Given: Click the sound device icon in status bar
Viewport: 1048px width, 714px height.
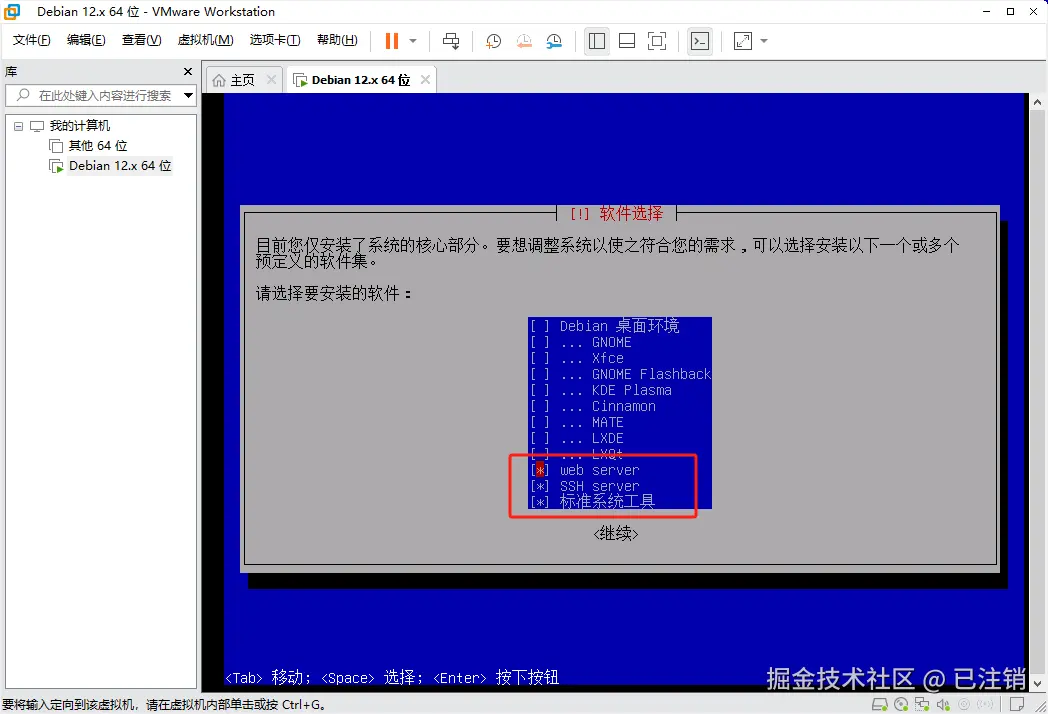Looking at the screenshot, I should coord(941,703).
